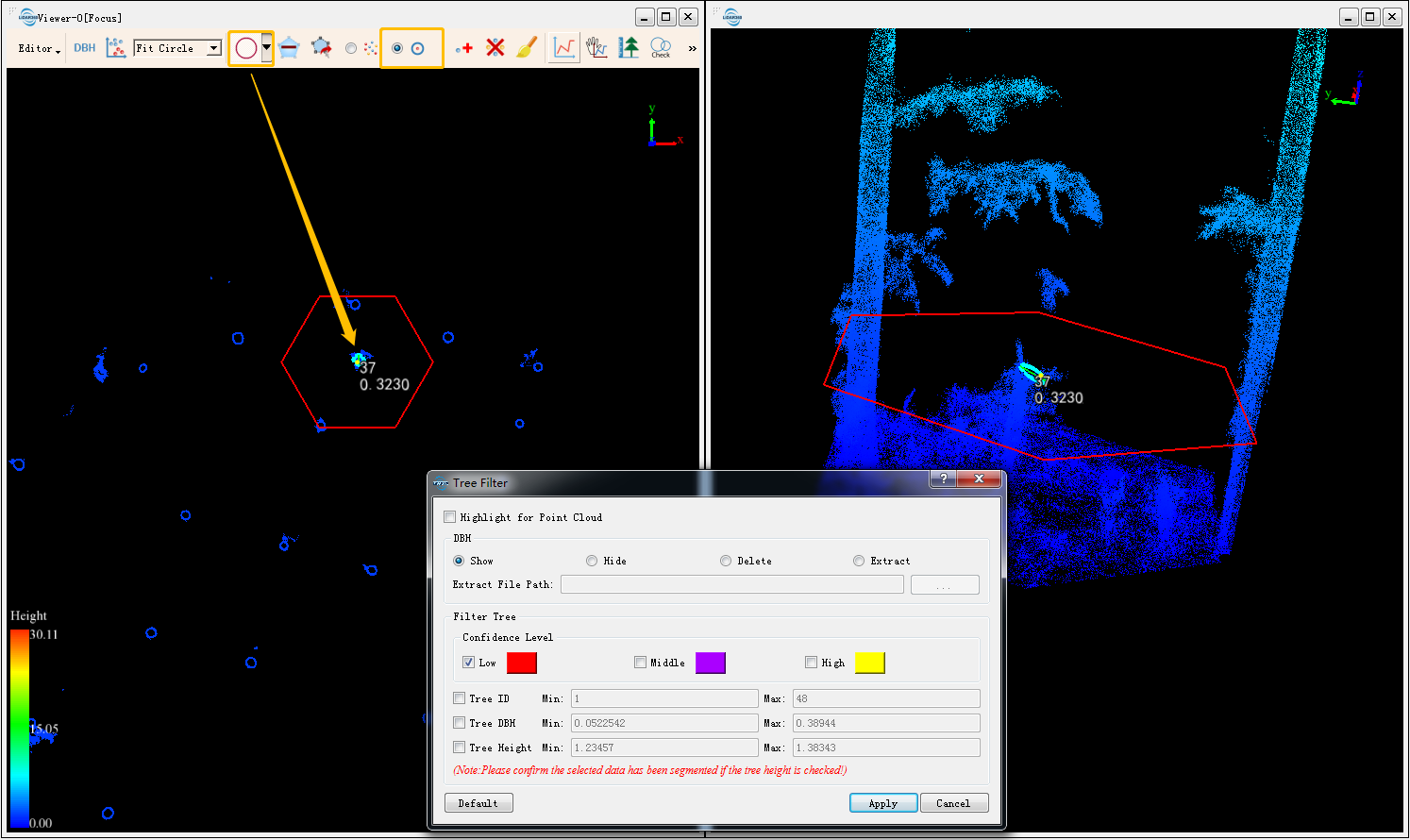Select the circle selection tool
The height and width of the screenshot is (840, 1410).
tap(246, 48)
